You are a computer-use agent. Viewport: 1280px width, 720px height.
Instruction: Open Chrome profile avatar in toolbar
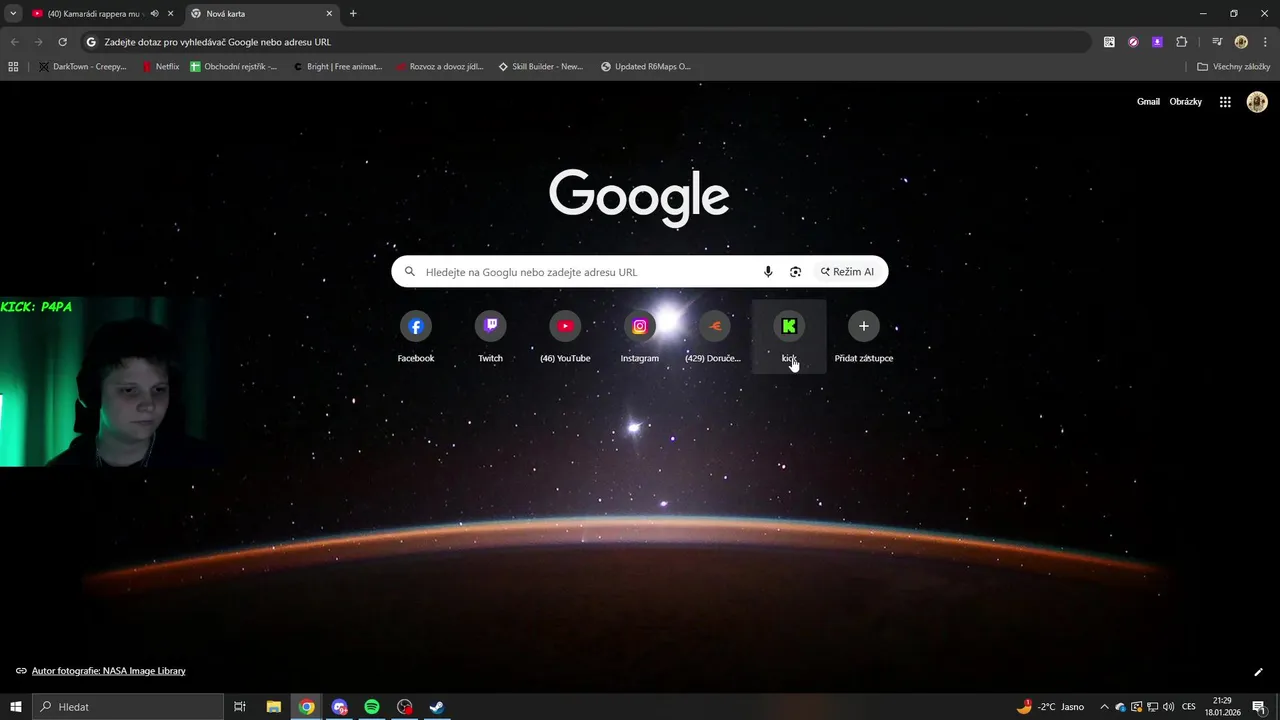(1241, 42)
